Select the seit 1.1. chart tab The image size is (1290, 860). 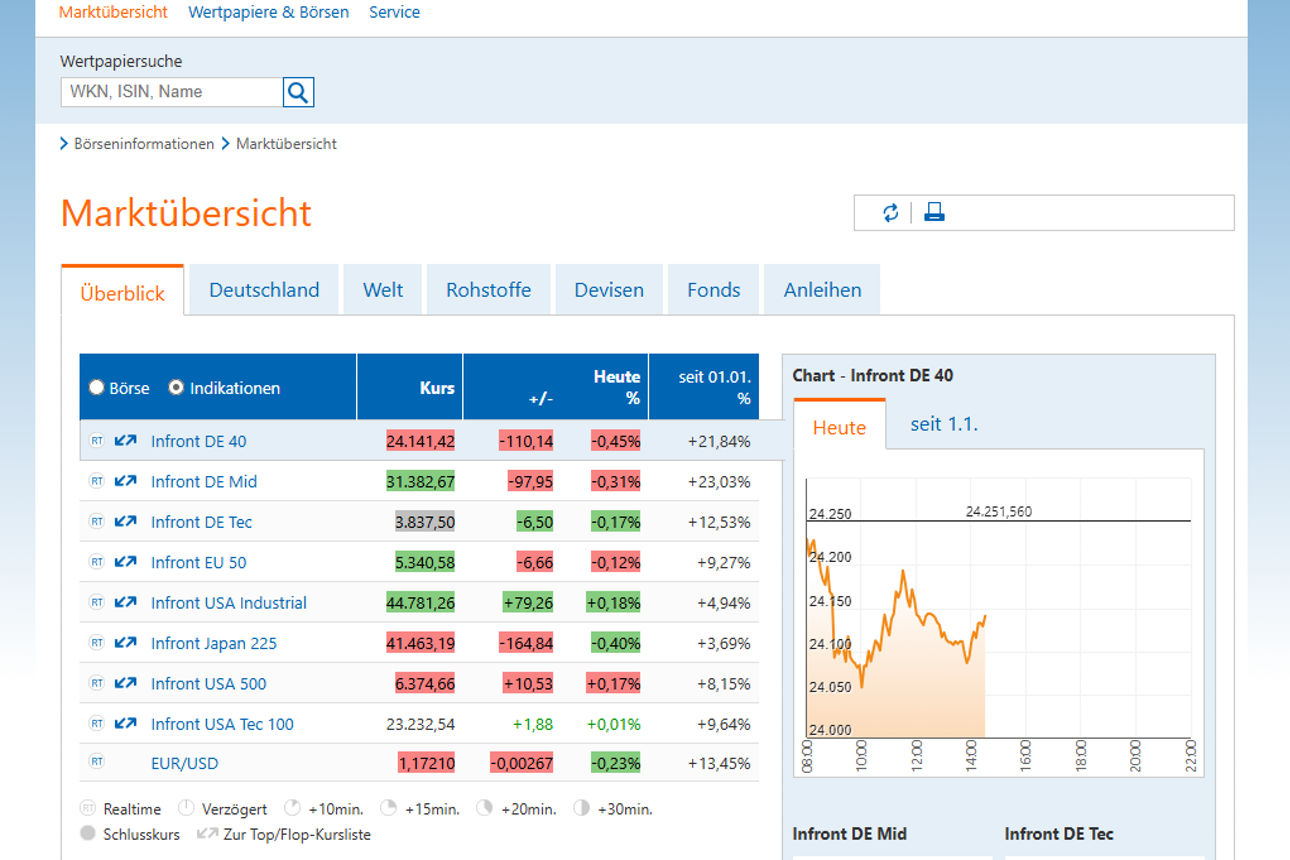click(x=944, y=424)
